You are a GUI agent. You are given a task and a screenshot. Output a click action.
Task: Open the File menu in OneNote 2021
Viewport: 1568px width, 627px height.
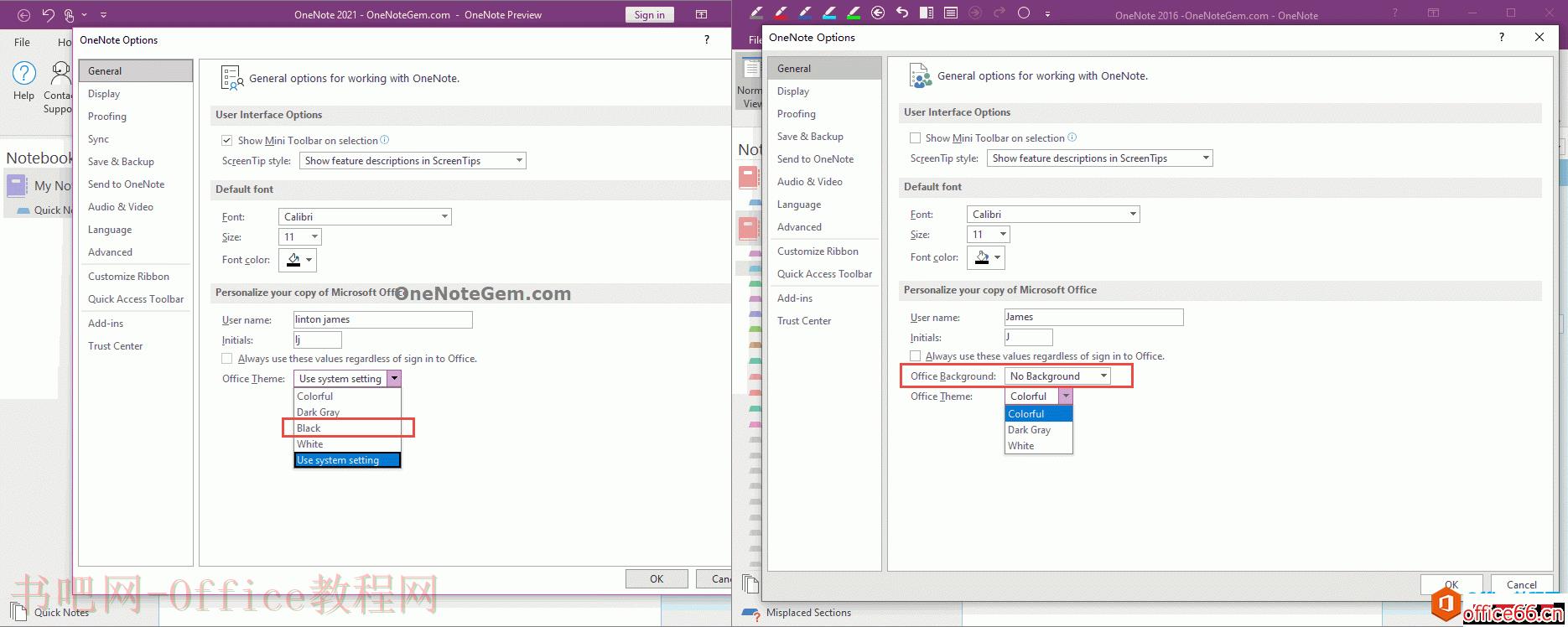(x=23, y=42)
